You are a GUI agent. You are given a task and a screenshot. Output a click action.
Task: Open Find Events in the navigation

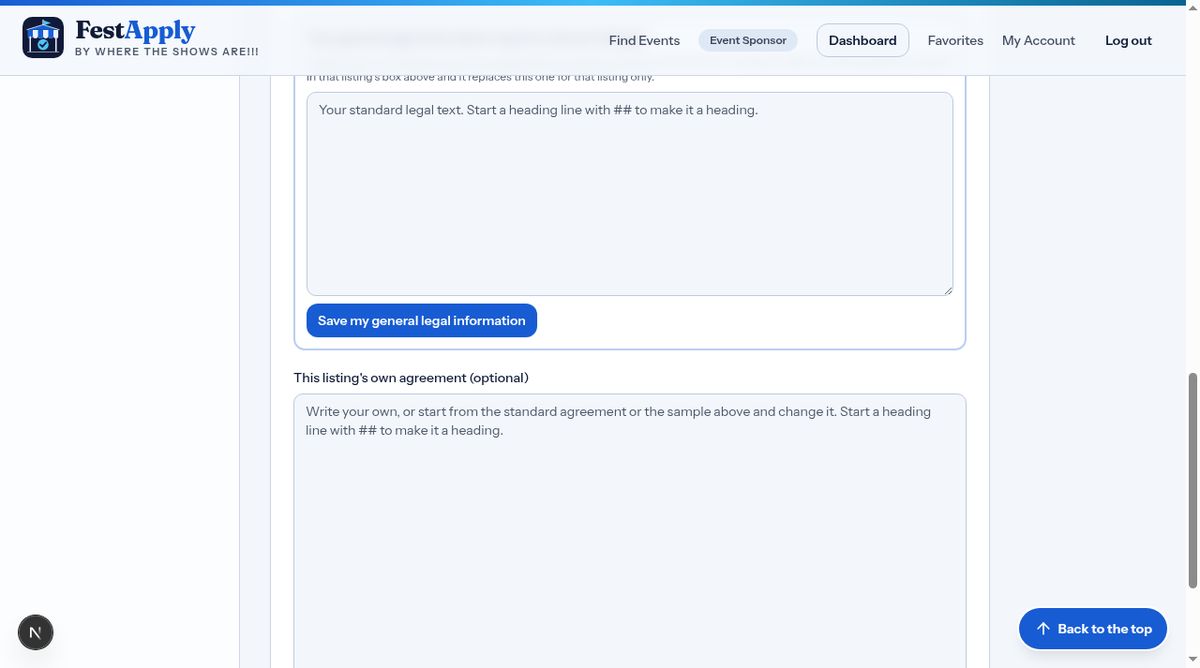point(644,41)
